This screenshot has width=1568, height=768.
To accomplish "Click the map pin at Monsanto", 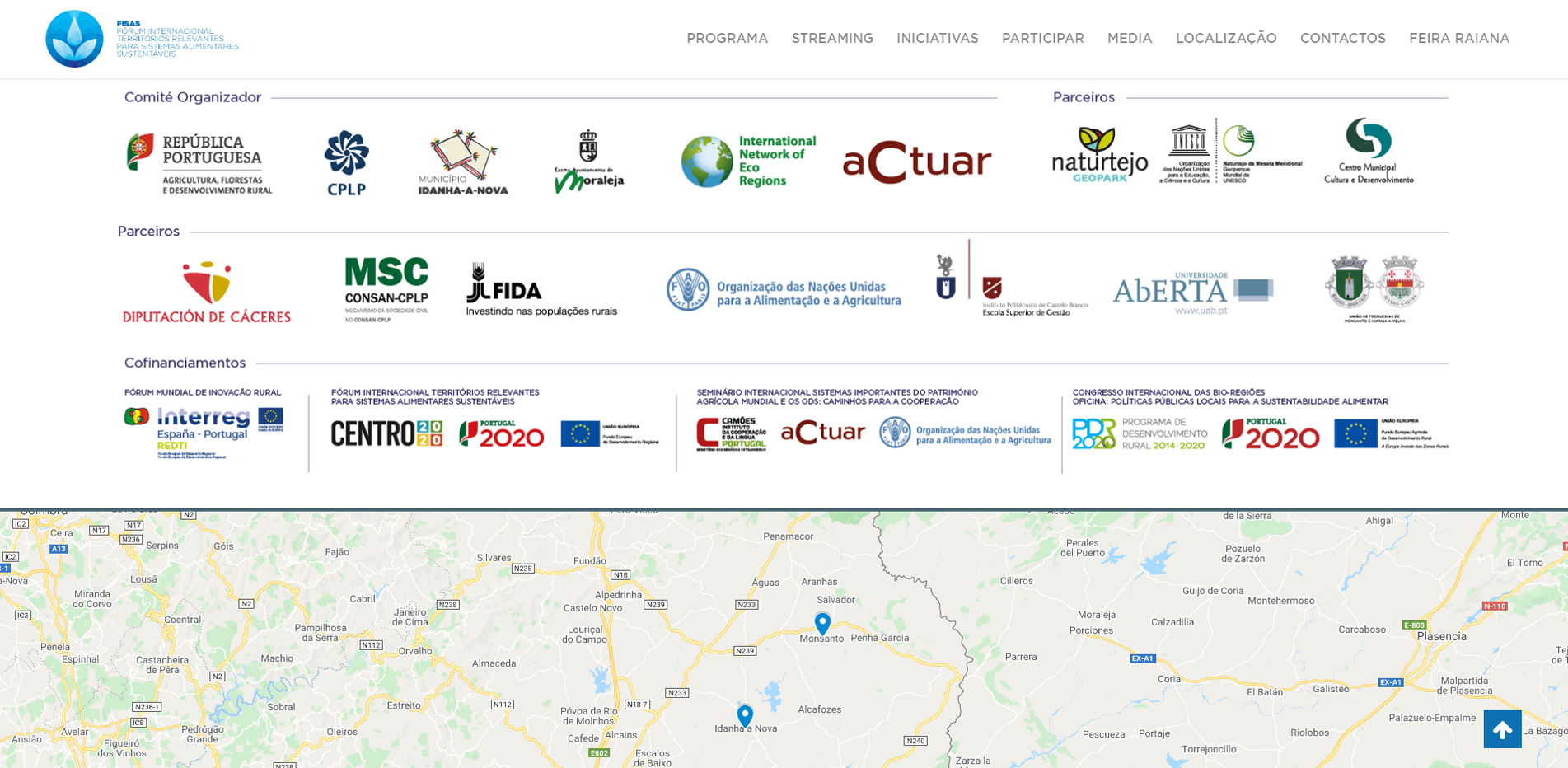I will click(822, 624).
